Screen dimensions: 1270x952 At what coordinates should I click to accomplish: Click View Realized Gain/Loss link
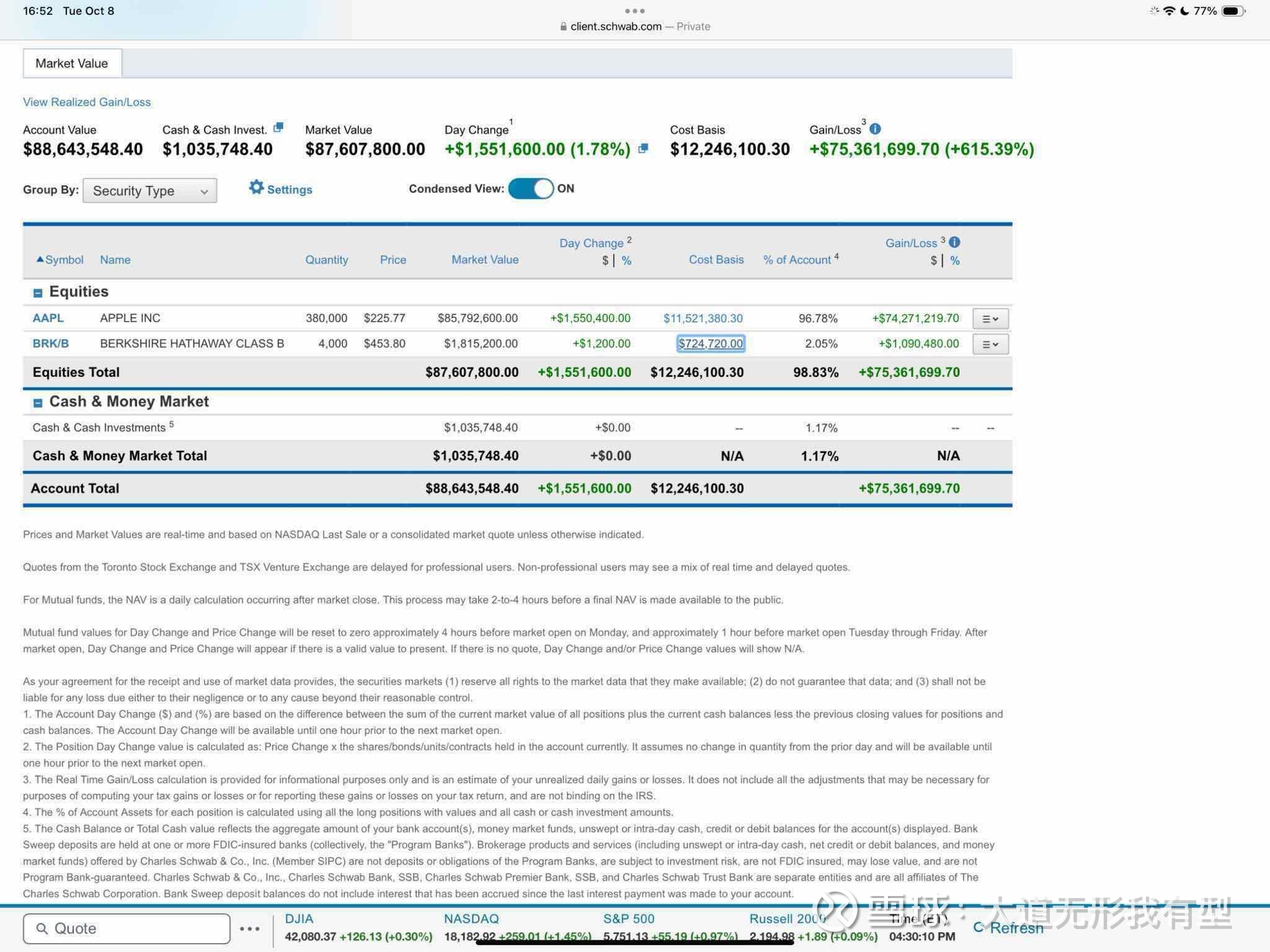coord(87,102)
